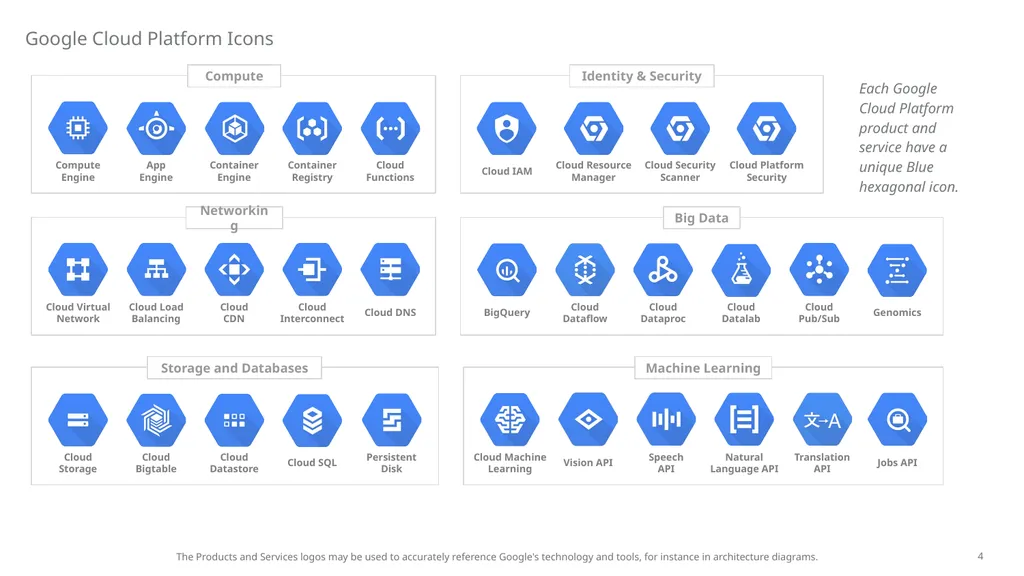1024x576 pixels.
Task: Click the BigQuery icon
Action: click(507, 270)
